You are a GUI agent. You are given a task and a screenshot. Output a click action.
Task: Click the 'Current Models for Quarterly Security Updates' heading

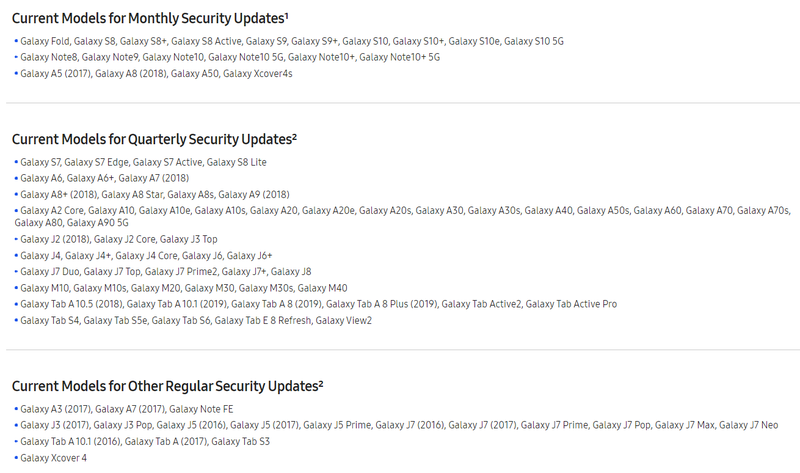(154, 139)
